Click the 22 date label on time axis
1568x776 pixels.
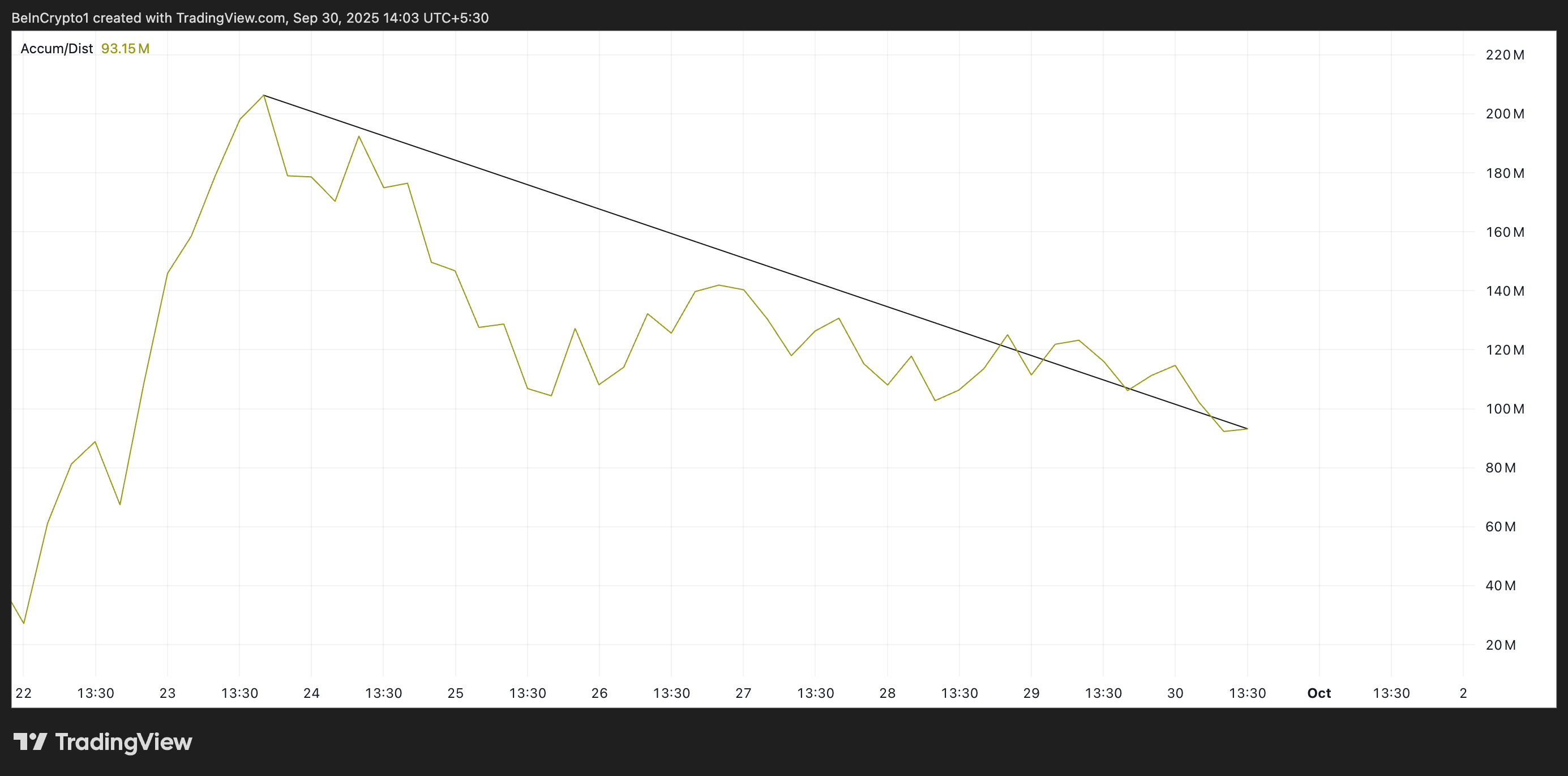(x=23, y=693)
